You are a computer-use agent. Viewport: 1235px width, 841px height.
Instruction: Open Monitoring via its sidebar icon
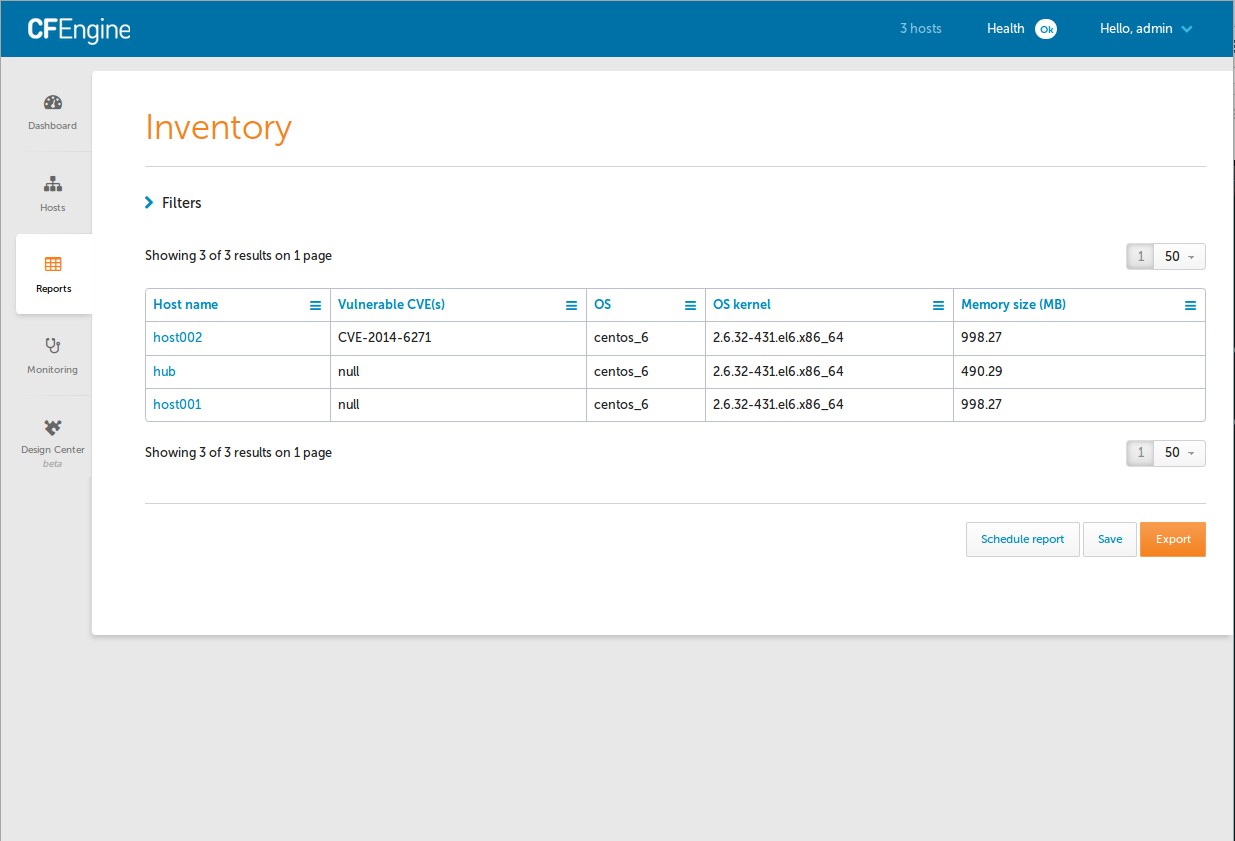point(52,354)
